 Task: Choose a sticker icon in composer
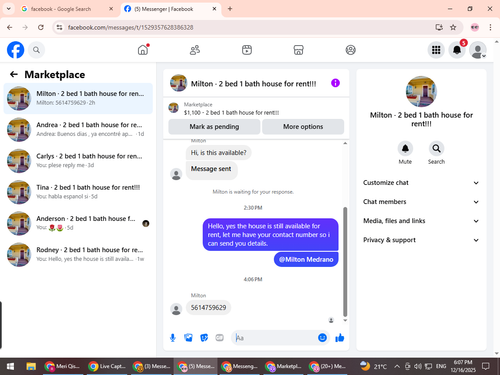(204, 338)
